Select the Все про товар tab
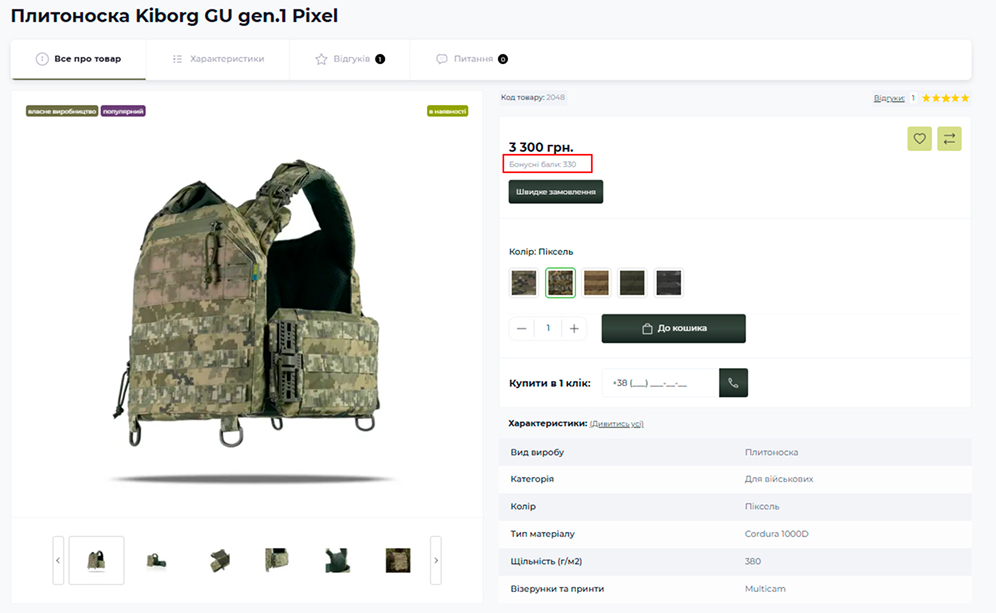The height and width of the screenshot is (613, 996). (78, 59)
